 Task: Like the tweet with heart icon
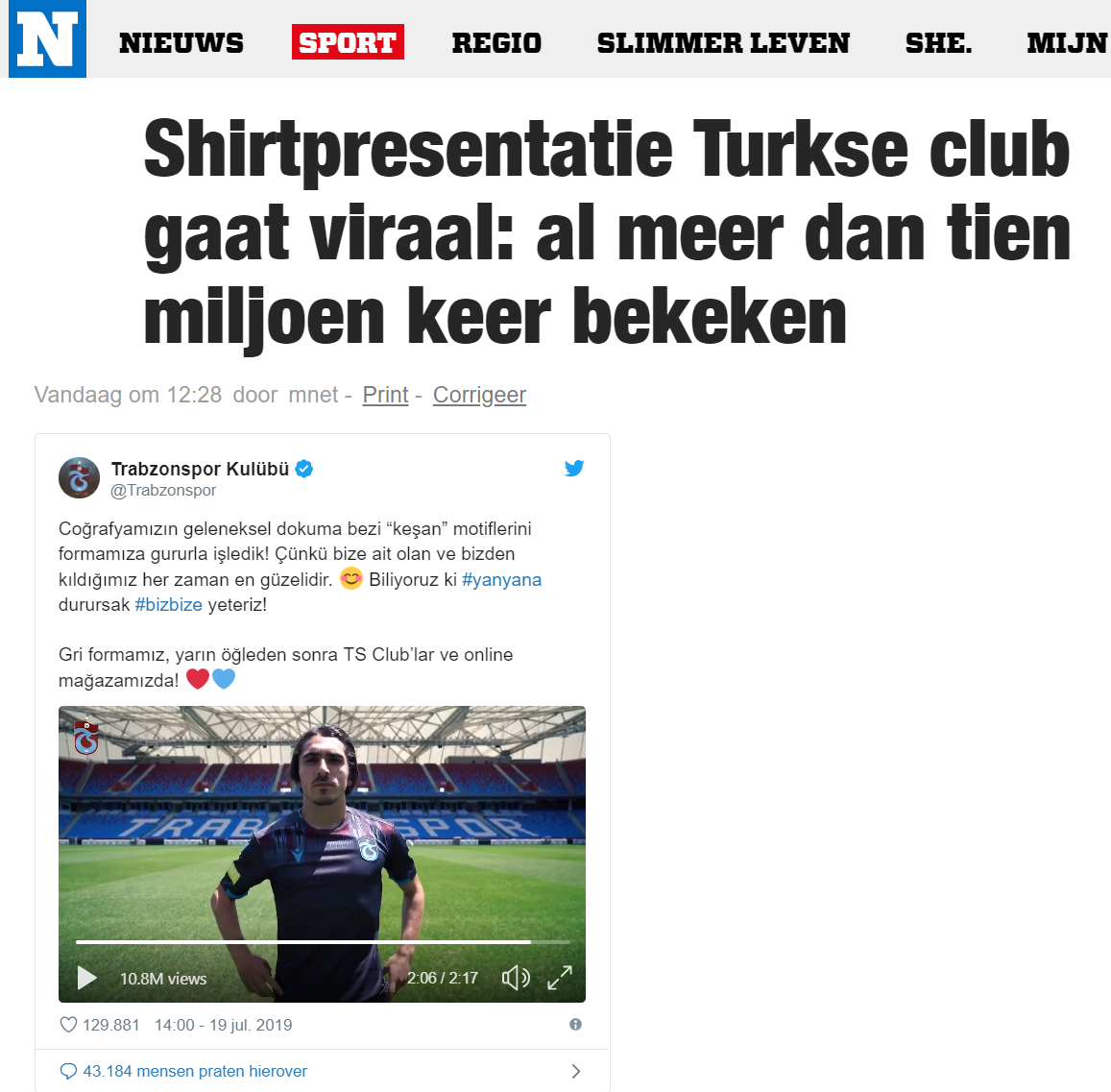pyautogui.click(x=68, y=1025)
